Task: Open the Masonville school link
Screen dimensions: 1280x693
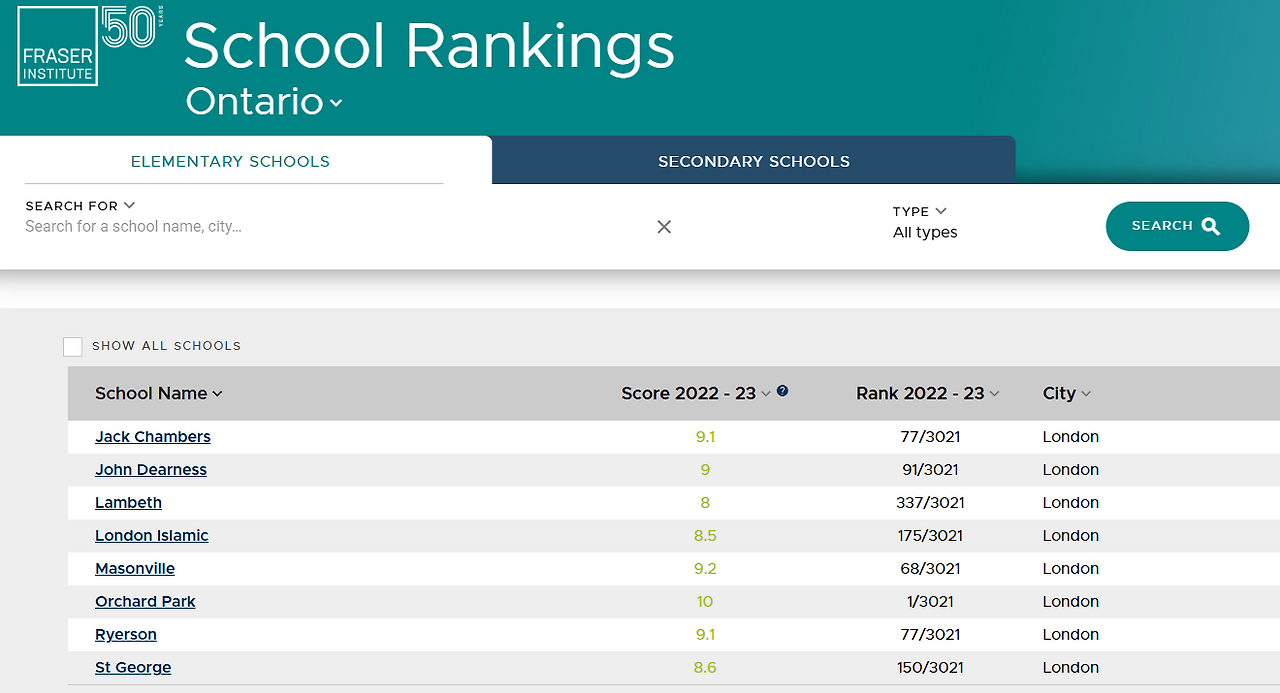Action: [135, 569]
